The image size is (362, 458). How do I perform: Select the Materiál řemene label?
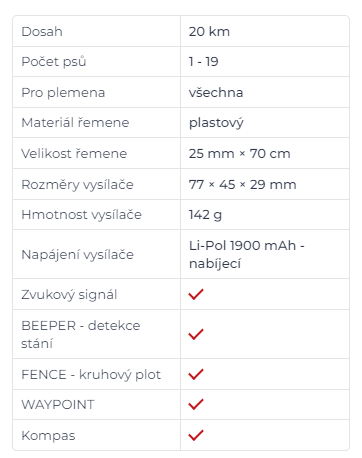(75, 123)
